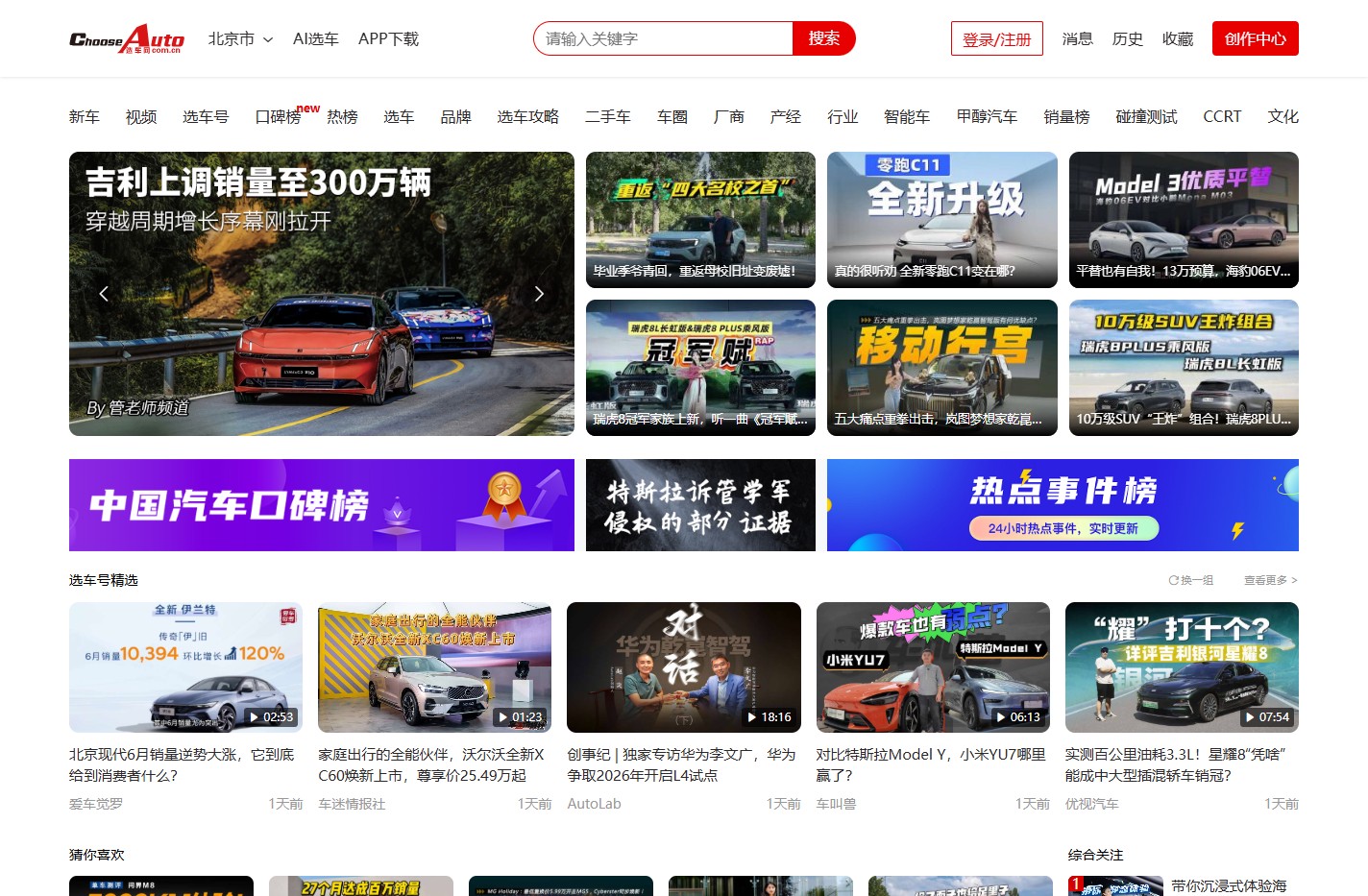The image size is (1368, 896).
Task: Select 新车 navigation tab
Action: [85, 117]
